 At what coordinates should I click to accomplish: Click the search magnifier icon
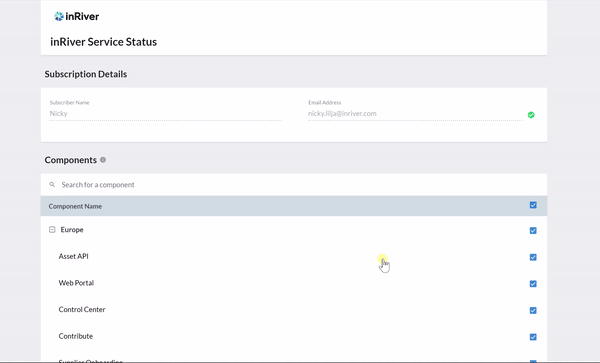click(x=52, y=185)
